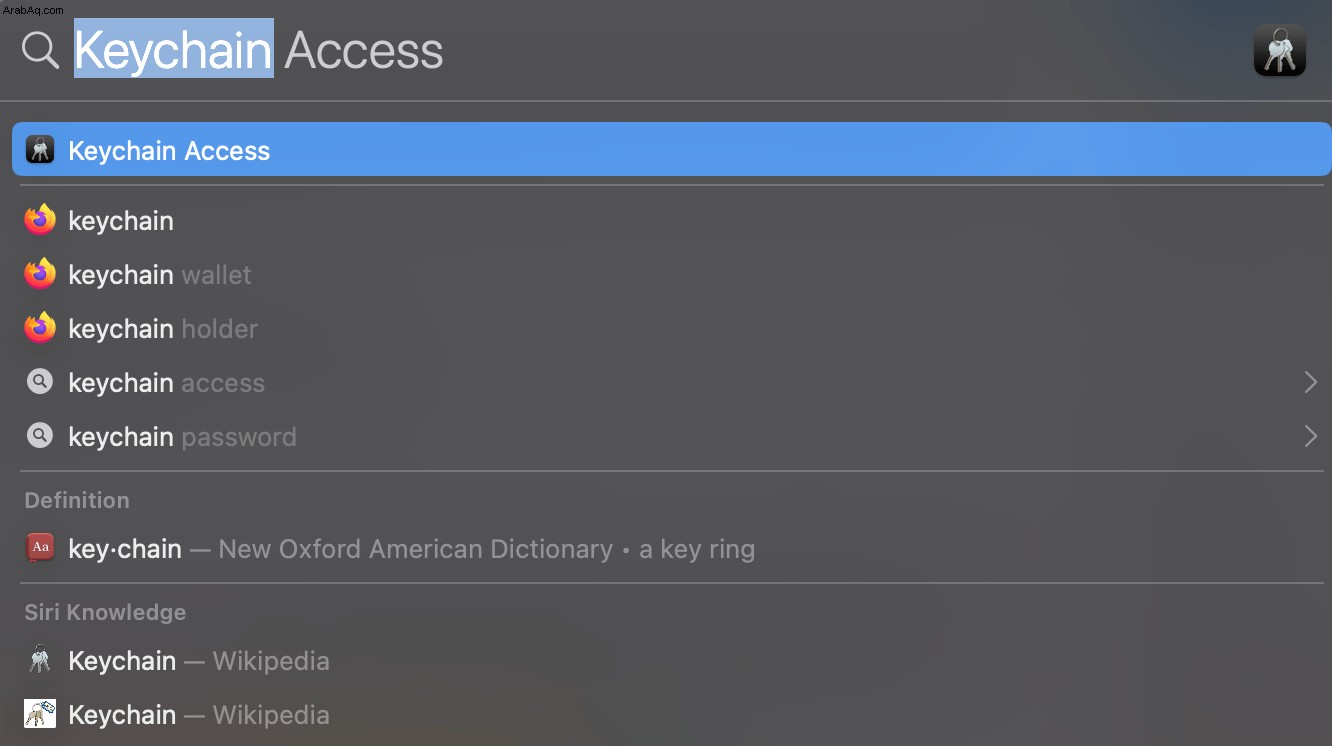Click the Firefox icon beside keychain holder
The width and height of the screenshot is (1332, 746).
(40, 328)
